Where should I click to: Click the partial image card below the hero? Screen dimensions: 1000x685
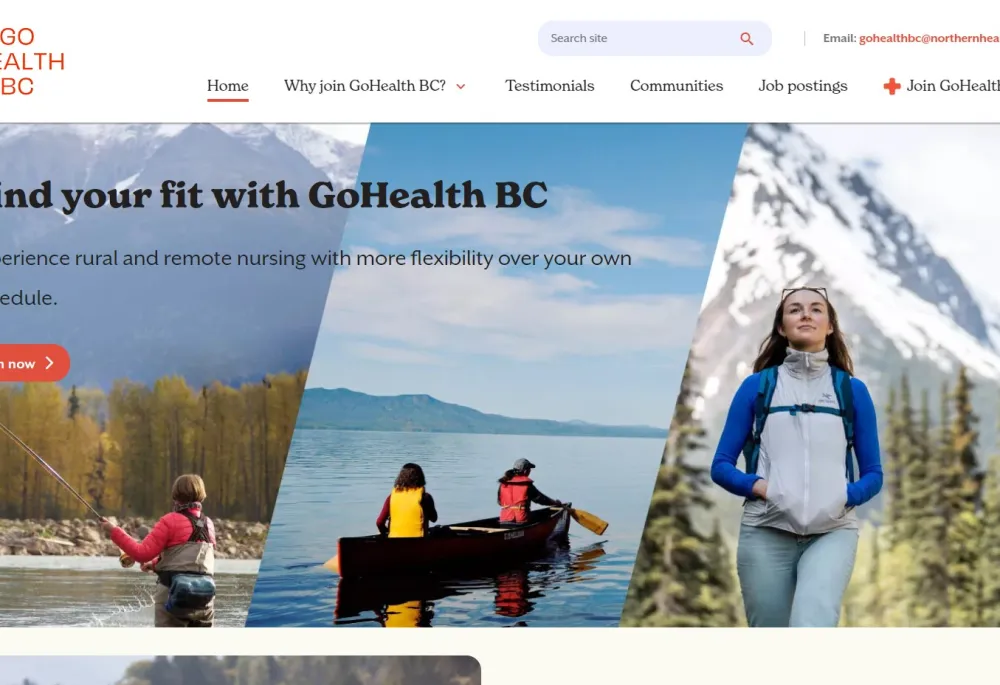tap(240, 670)
